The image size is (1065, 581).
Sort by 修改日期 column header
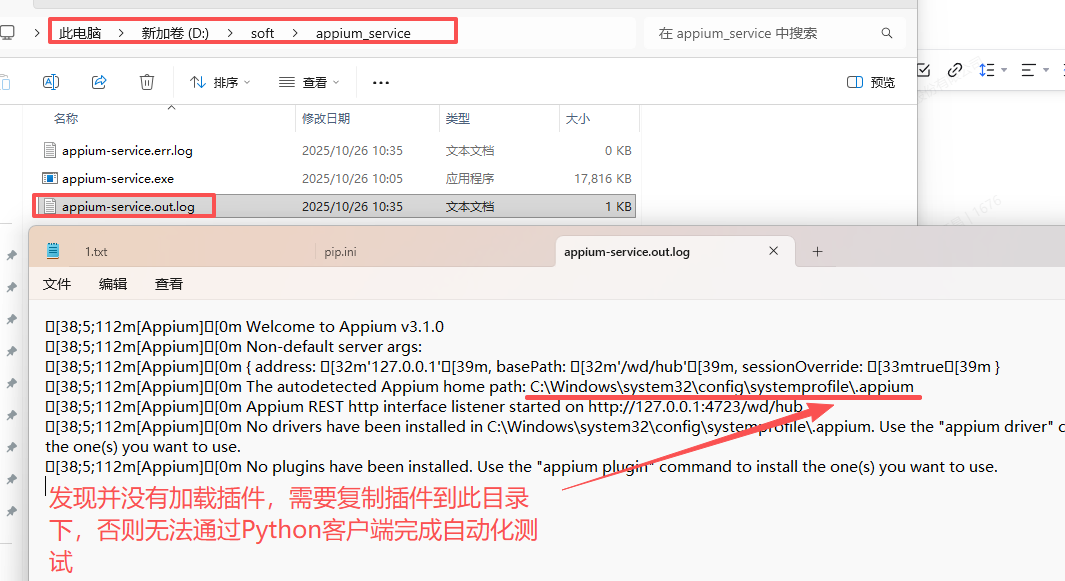click(x=326, y=118)
